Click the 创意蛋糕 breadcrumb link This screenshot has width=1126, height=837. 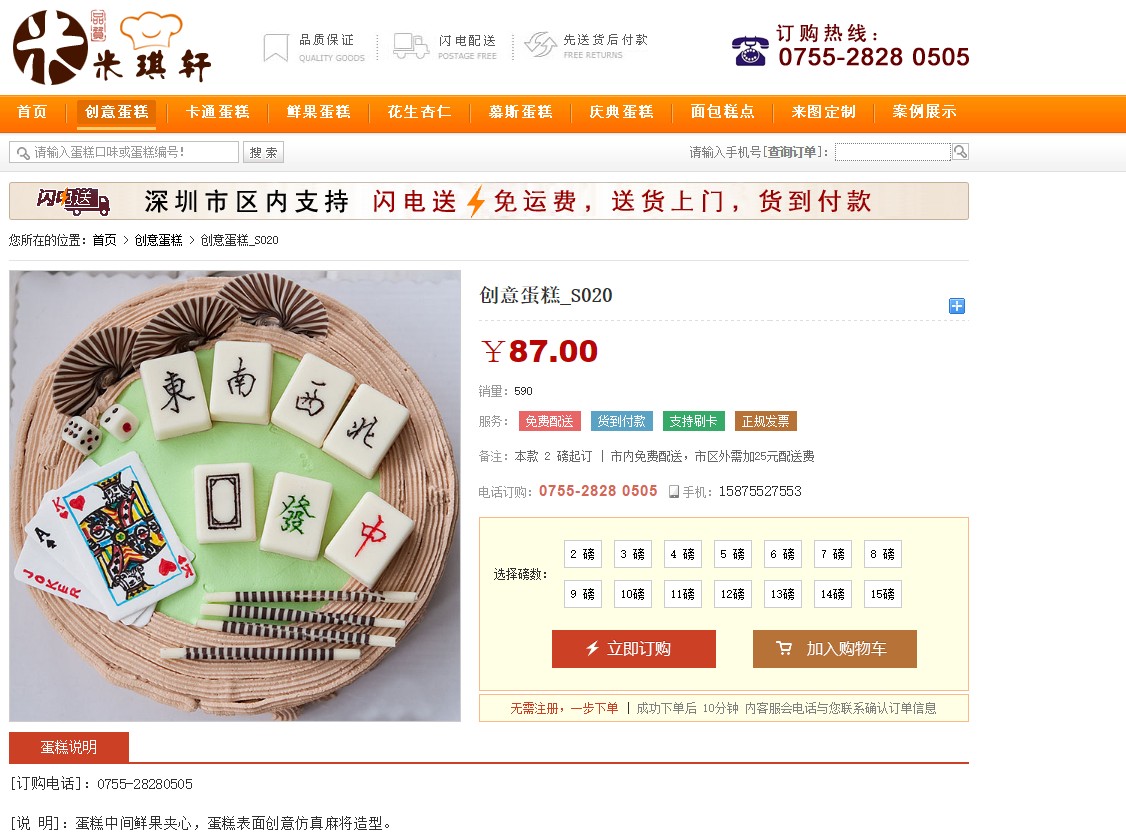click(159, 240)
